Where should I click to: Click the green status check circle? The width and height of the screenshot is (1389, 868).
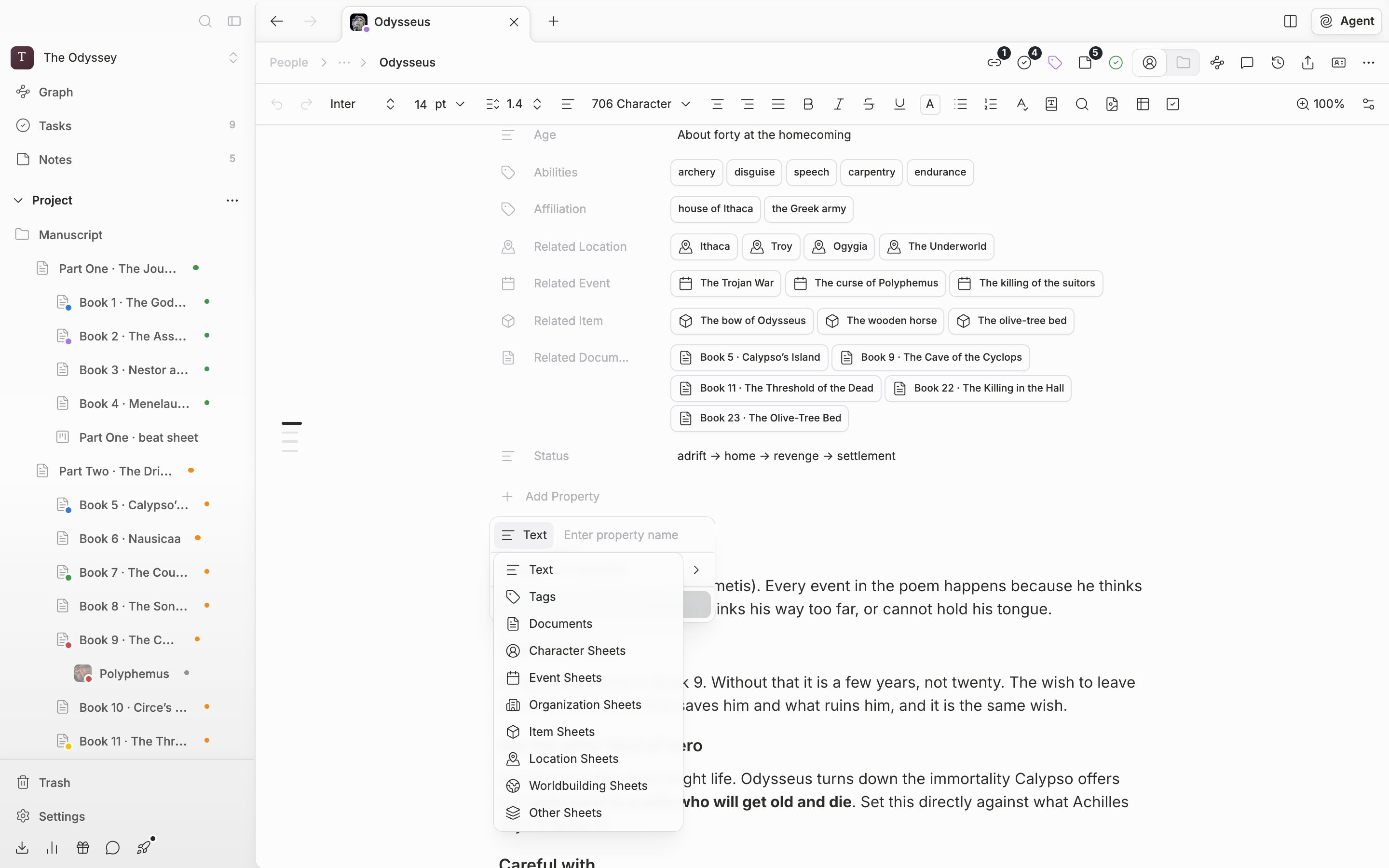(1116, 63)
